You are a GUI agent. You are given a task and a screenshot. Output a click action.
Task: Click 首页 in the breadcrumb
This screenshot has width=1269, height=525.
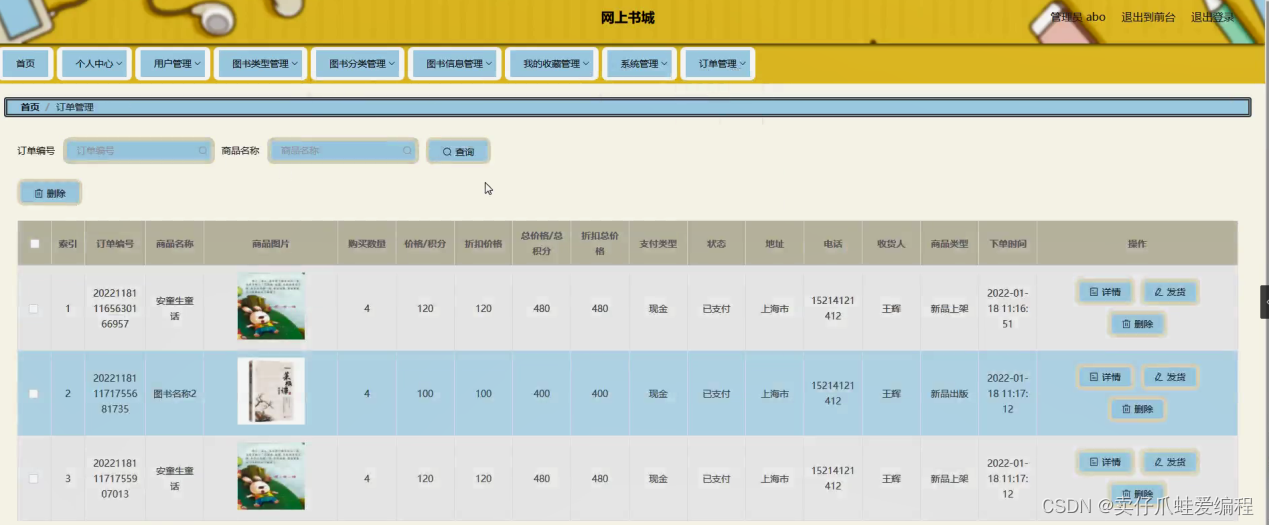pos(30,107)
